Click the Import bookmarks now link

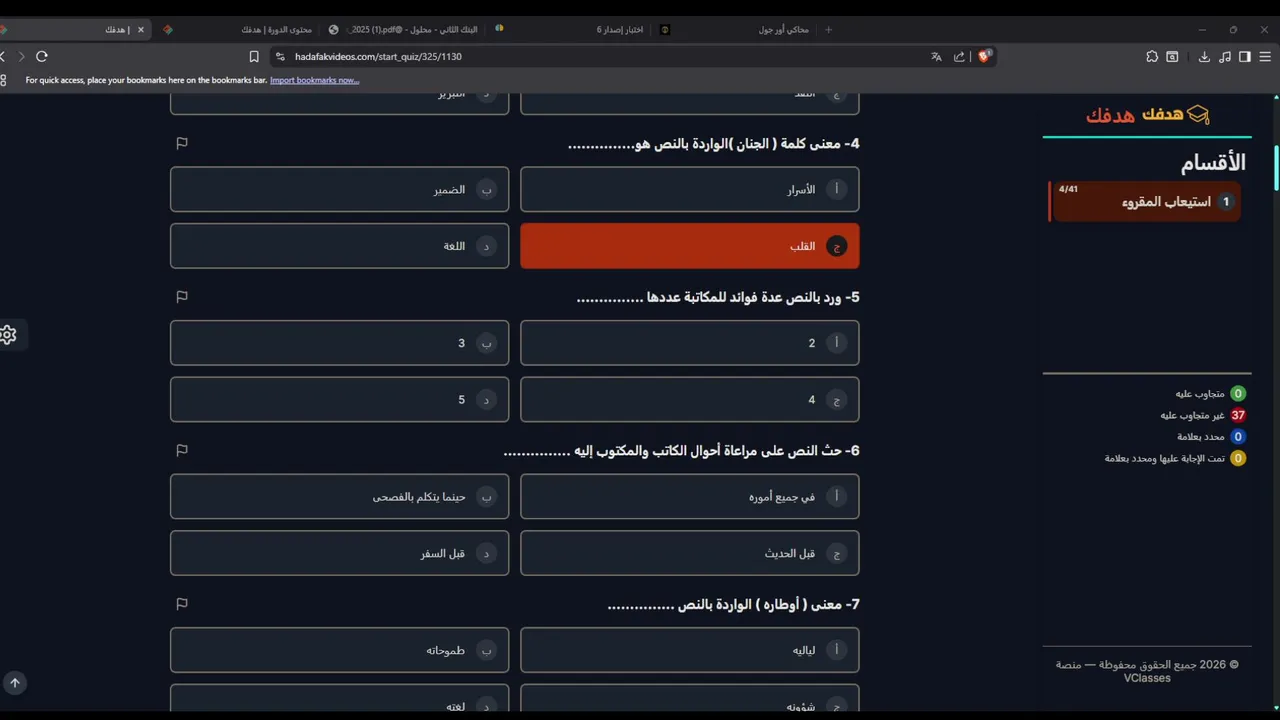(x=314, y=80)
